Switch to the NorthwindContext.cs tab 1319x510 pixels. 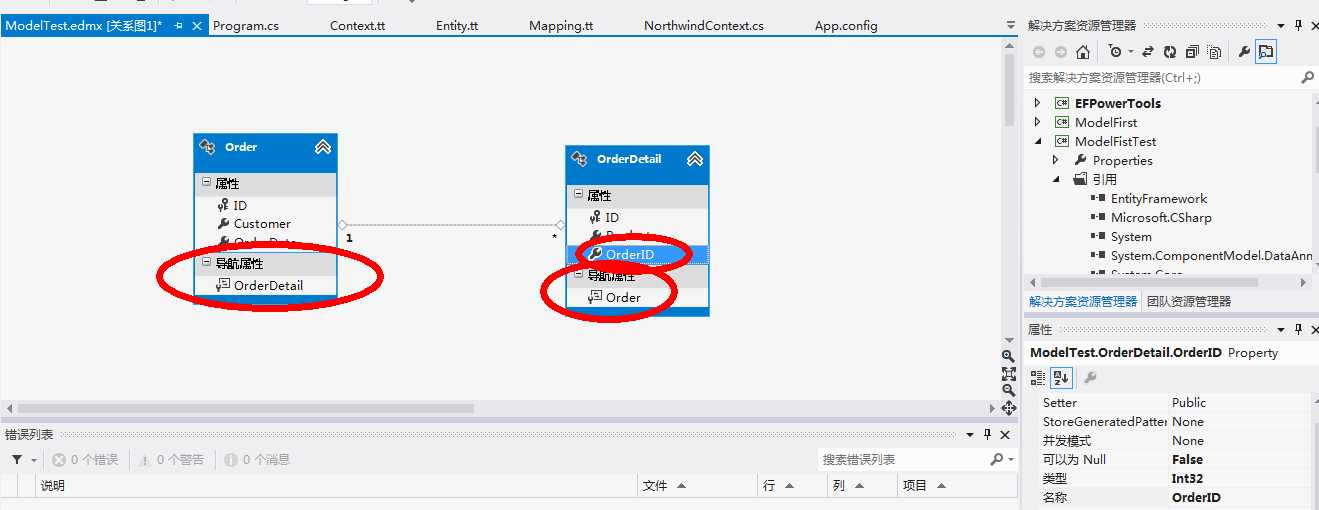click(704, 26)
